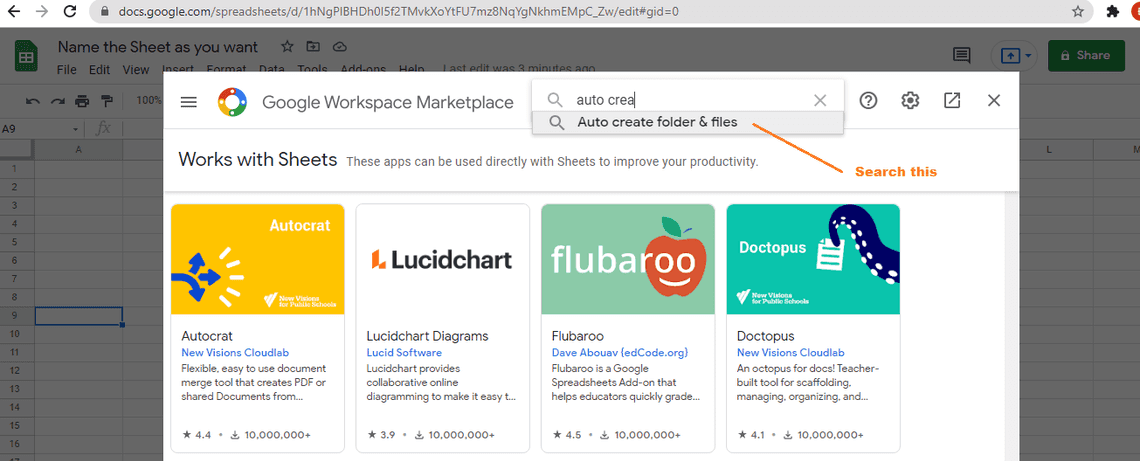Open Marketplace help question mark icon
Screen dimensions: 1140x461
(x=868, y=100)
